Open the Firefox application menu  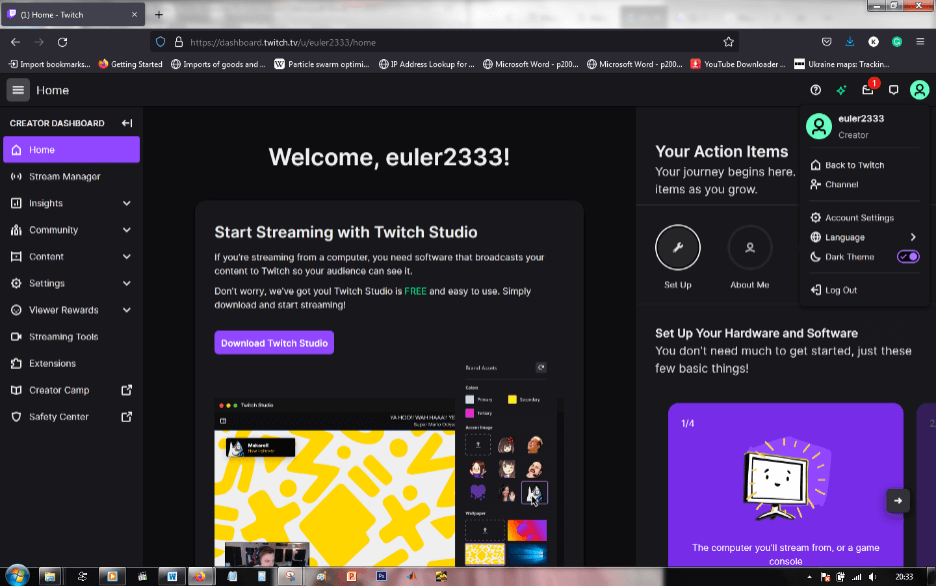tap(920, 42)
